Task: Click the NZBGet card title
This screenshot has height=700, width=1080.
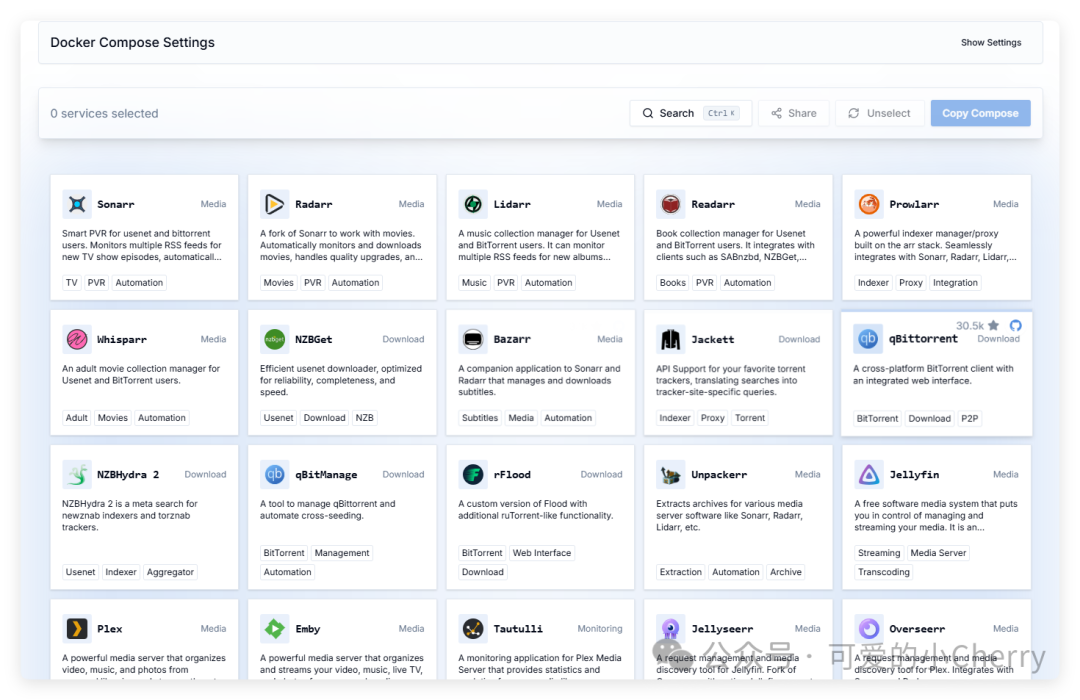Action: [313, 340]
